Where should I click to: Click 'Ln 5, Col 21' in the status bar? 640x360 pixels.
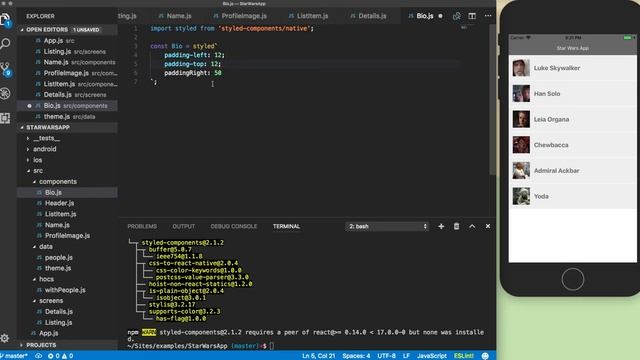click(318, 356)
